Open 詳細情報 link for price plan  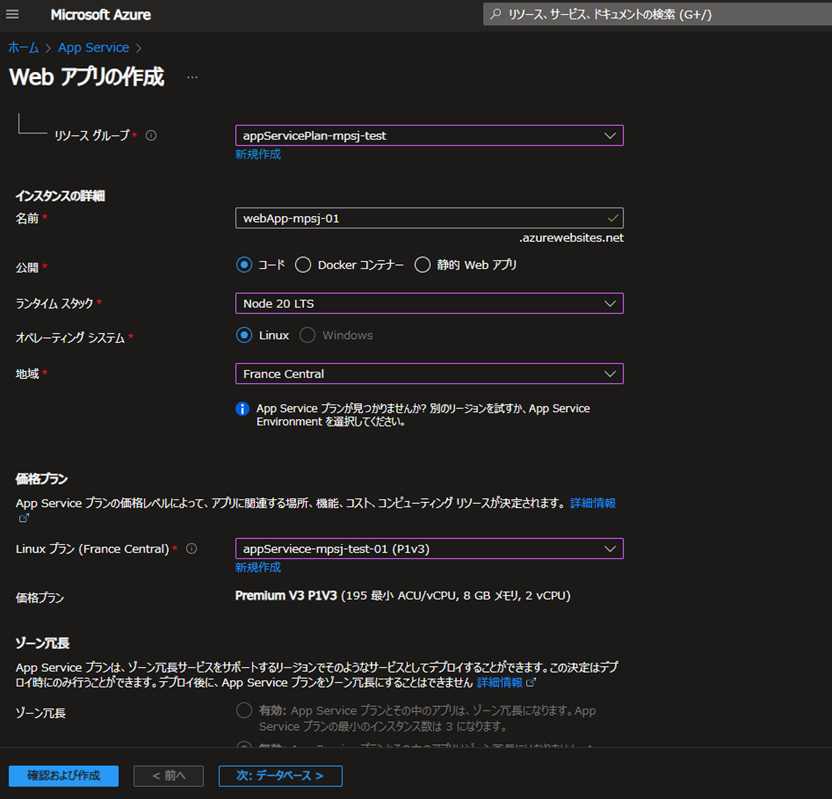pos(593,503)
